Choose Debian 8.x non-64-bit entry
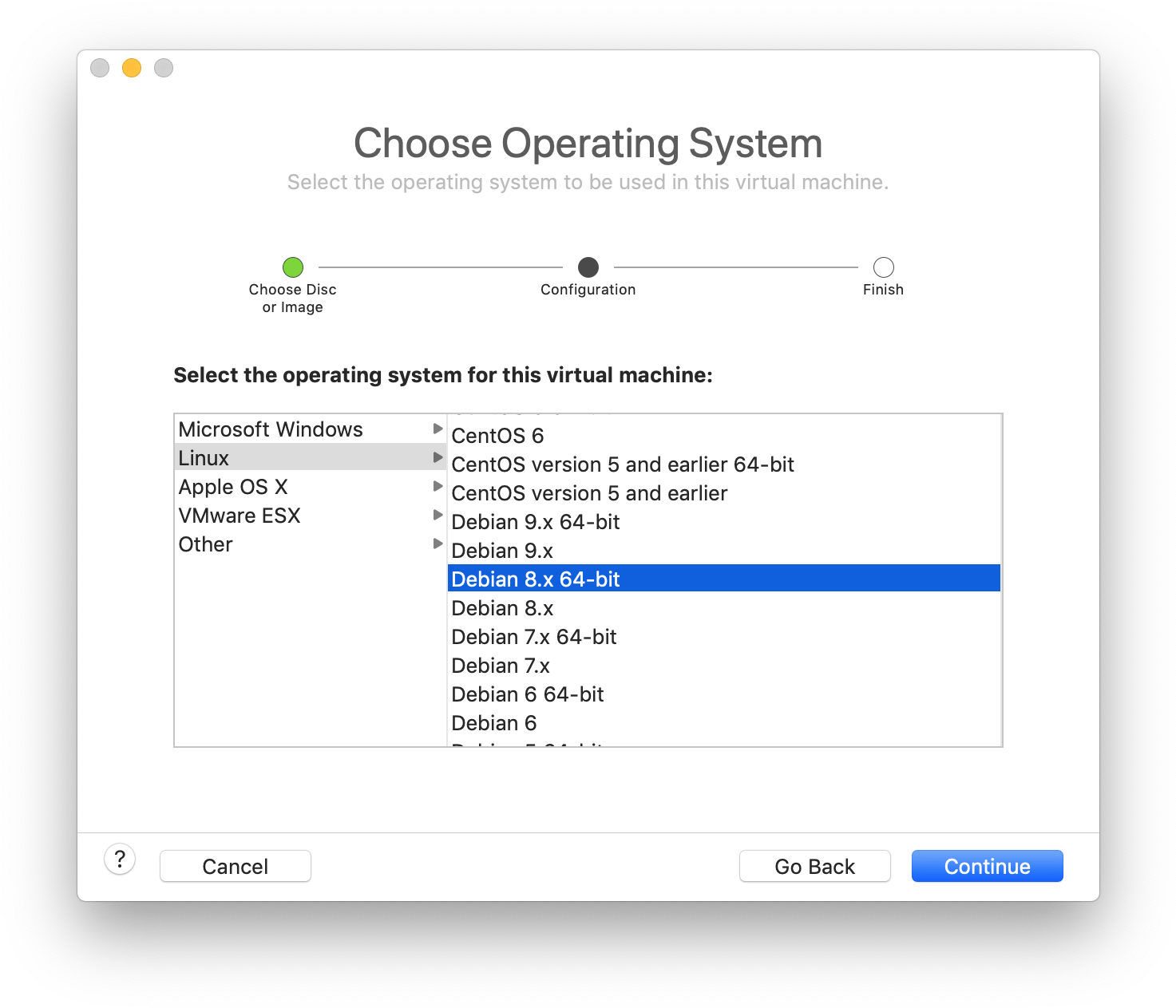This screenshot has width=1176, height=1008. 724,608
